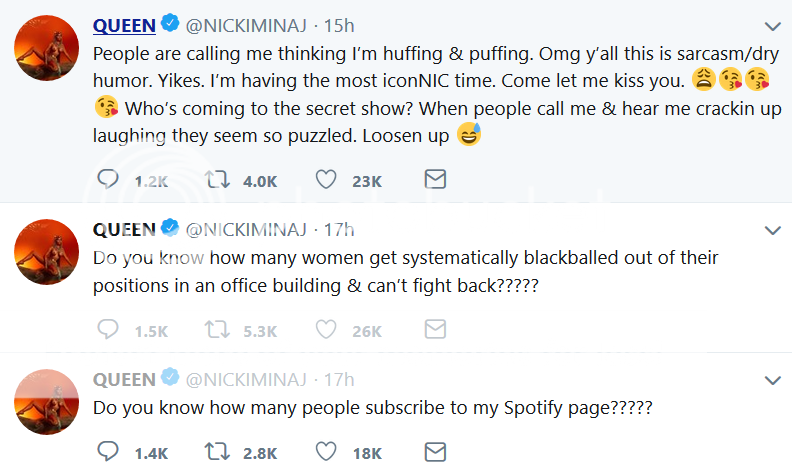Open the dropdown caret on Spotify tweet
The width and height of the screenshot is (792, 471).
pos(772,380)
